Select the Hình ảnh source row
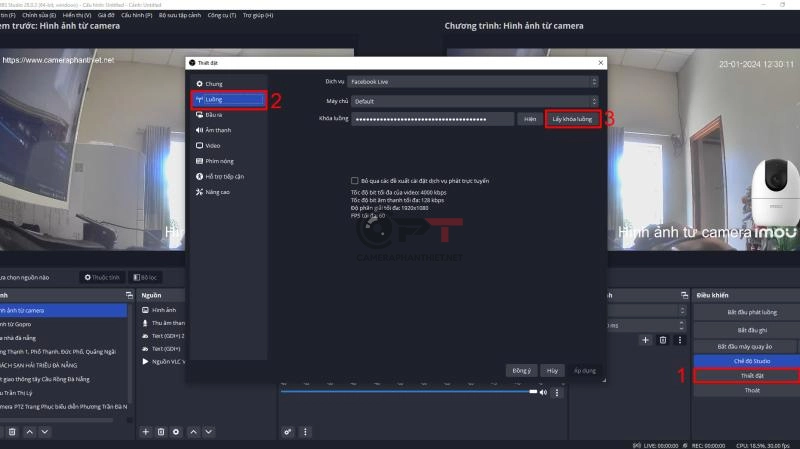The image size is (800, 449). point(162,310)
